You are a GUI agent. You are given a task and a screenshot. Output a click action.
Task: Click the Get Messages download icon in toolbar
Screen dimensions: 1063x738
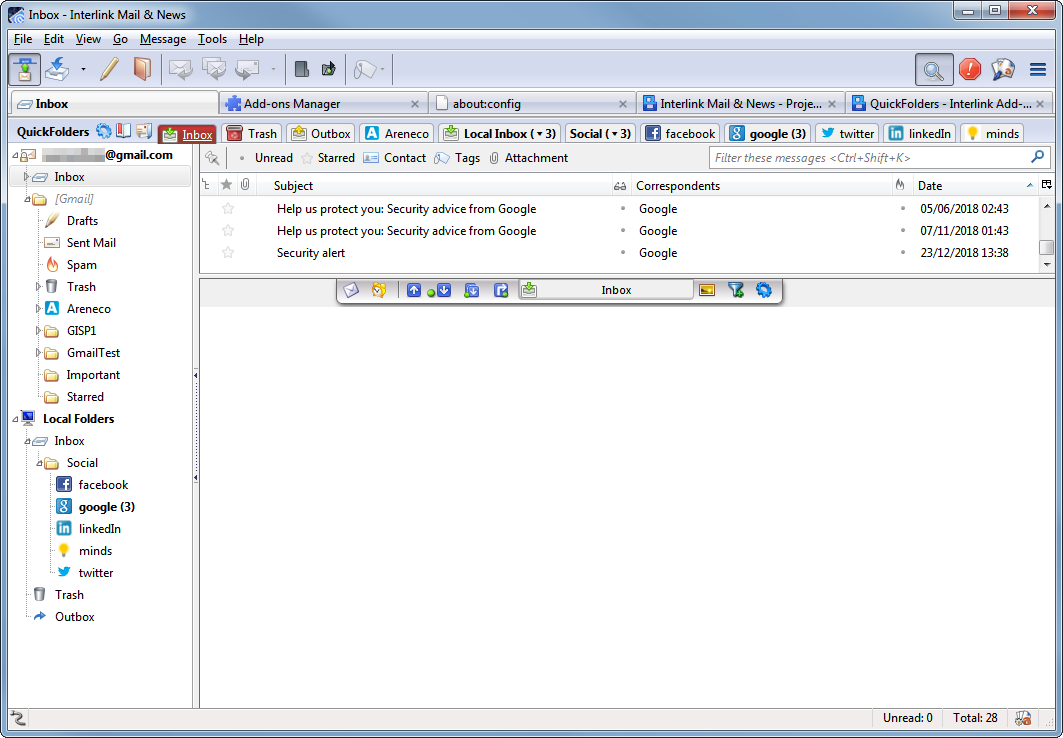[x=57, y=69]
